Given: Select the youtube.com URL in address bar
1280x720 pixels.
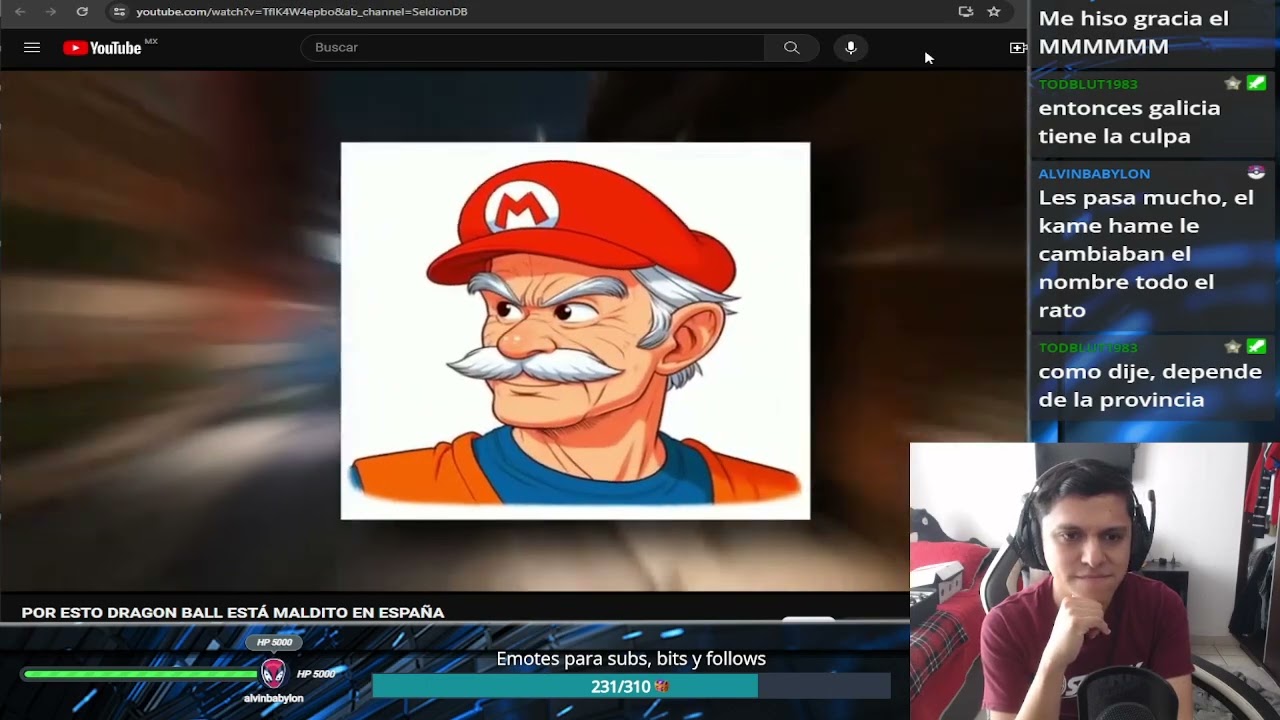Looking at the screenshot, I should 302,12.
